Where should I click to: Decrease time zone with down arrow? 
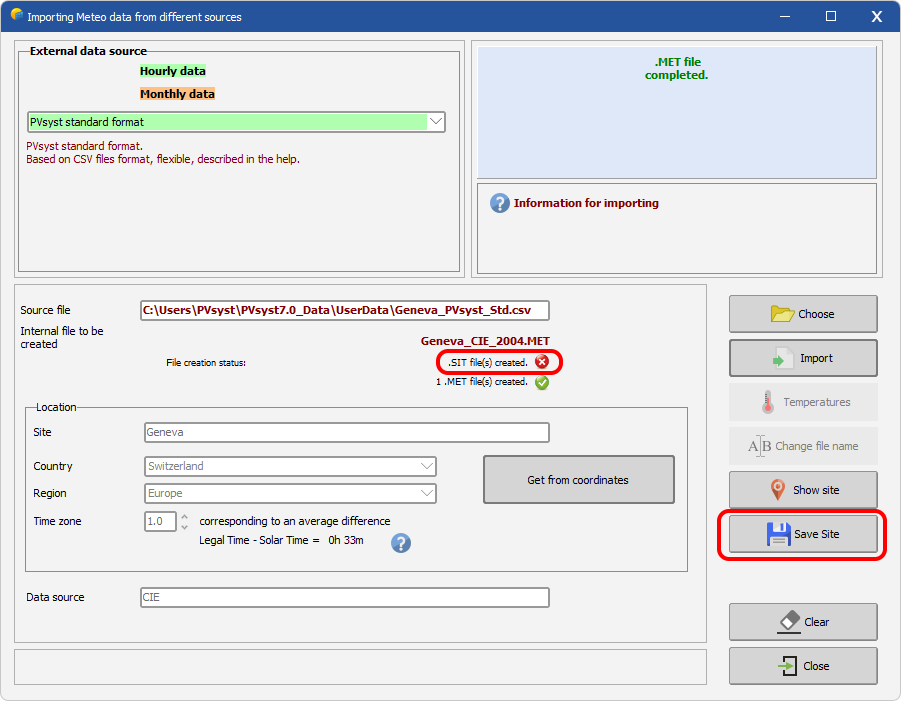(184, 526)
